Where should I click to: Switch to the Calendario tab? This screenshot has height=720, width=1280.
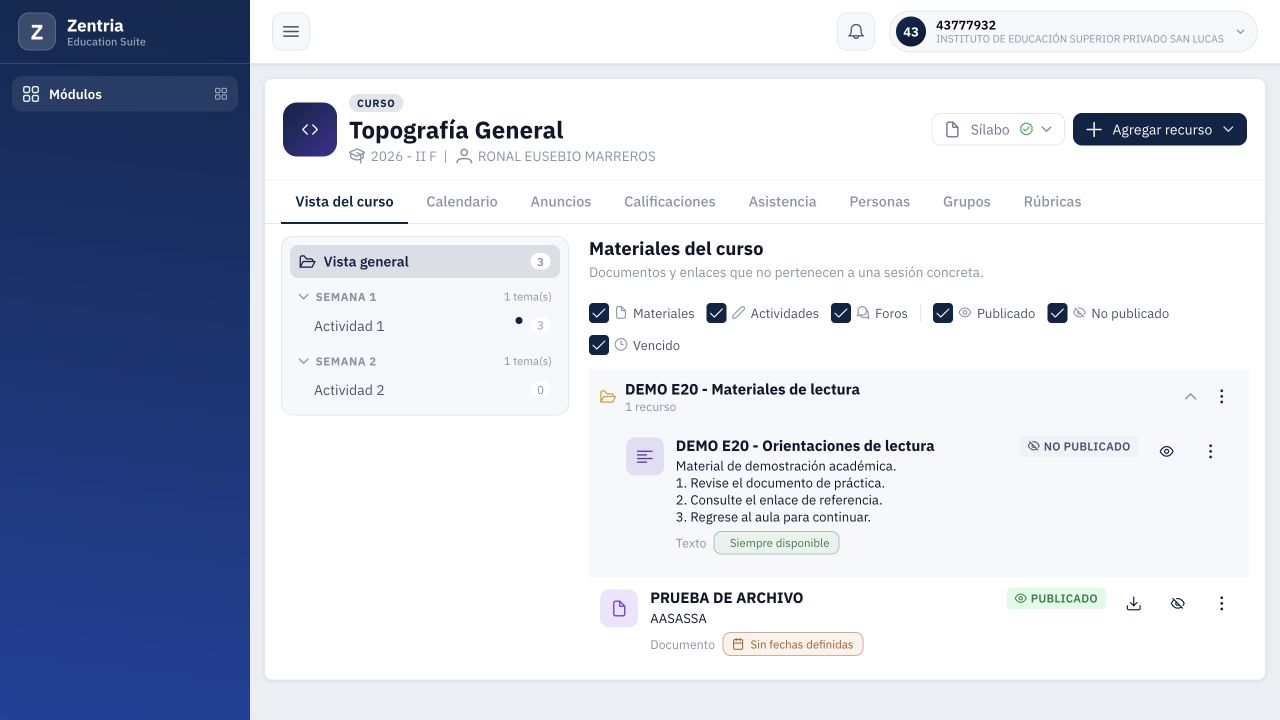click(x=462, y=201)
